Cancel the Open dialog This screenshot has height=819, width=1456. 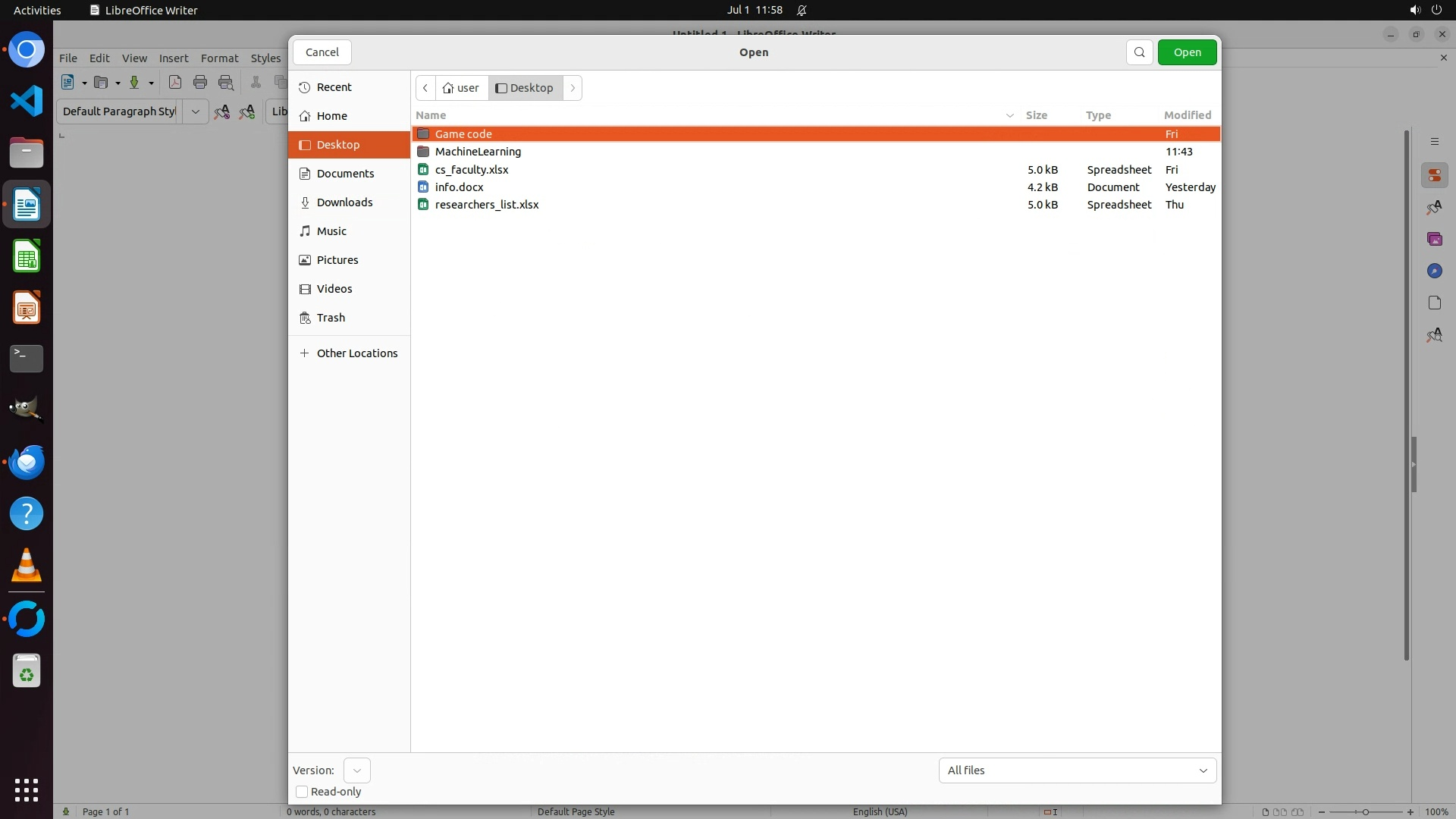(322, 52)
